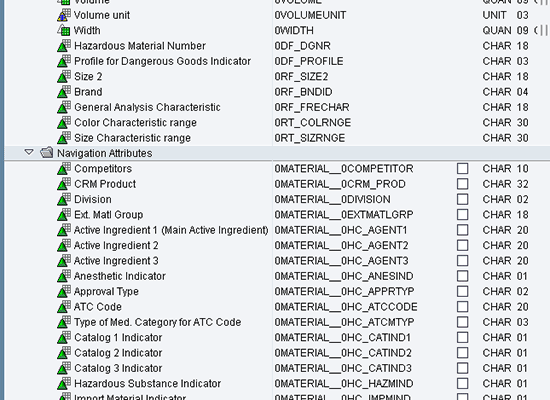This screenshot has height=400, width=550.
Task: Enable the checkbox for 0MATERIAL__0COMPETITOR
Action: [463, 169]
